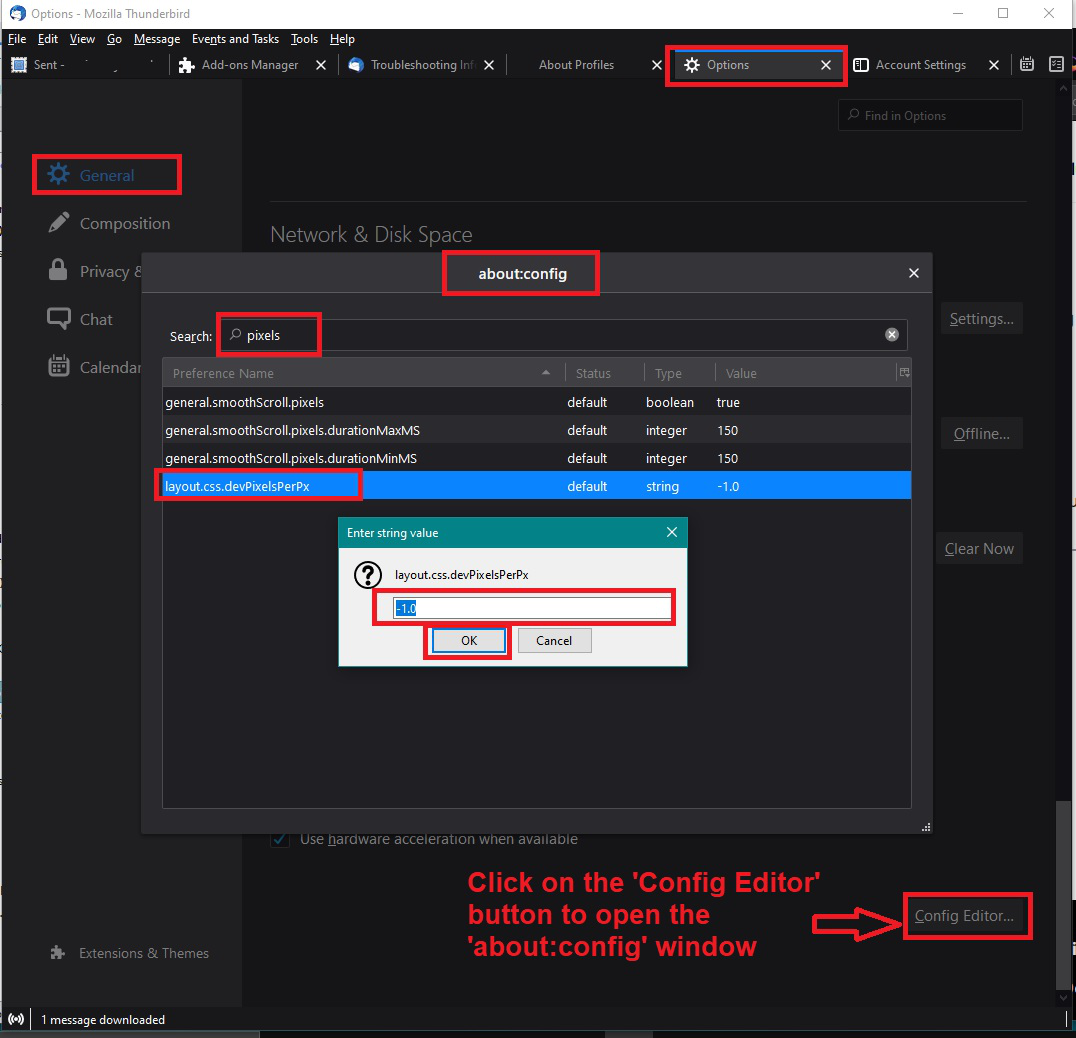Viewport: 1076px width, 1038px height.
Task: Open the Calendar tab icon in tab bar
Action: coord(1027,65)
